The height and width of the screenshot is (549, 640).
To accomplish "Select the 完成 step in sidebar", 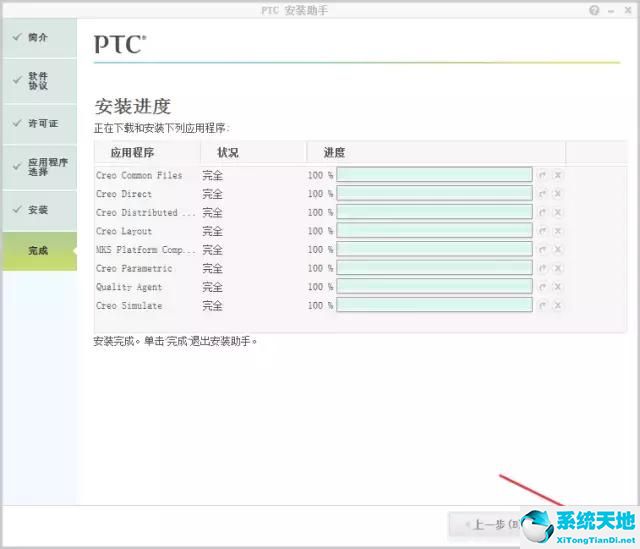I will point(40,251).
